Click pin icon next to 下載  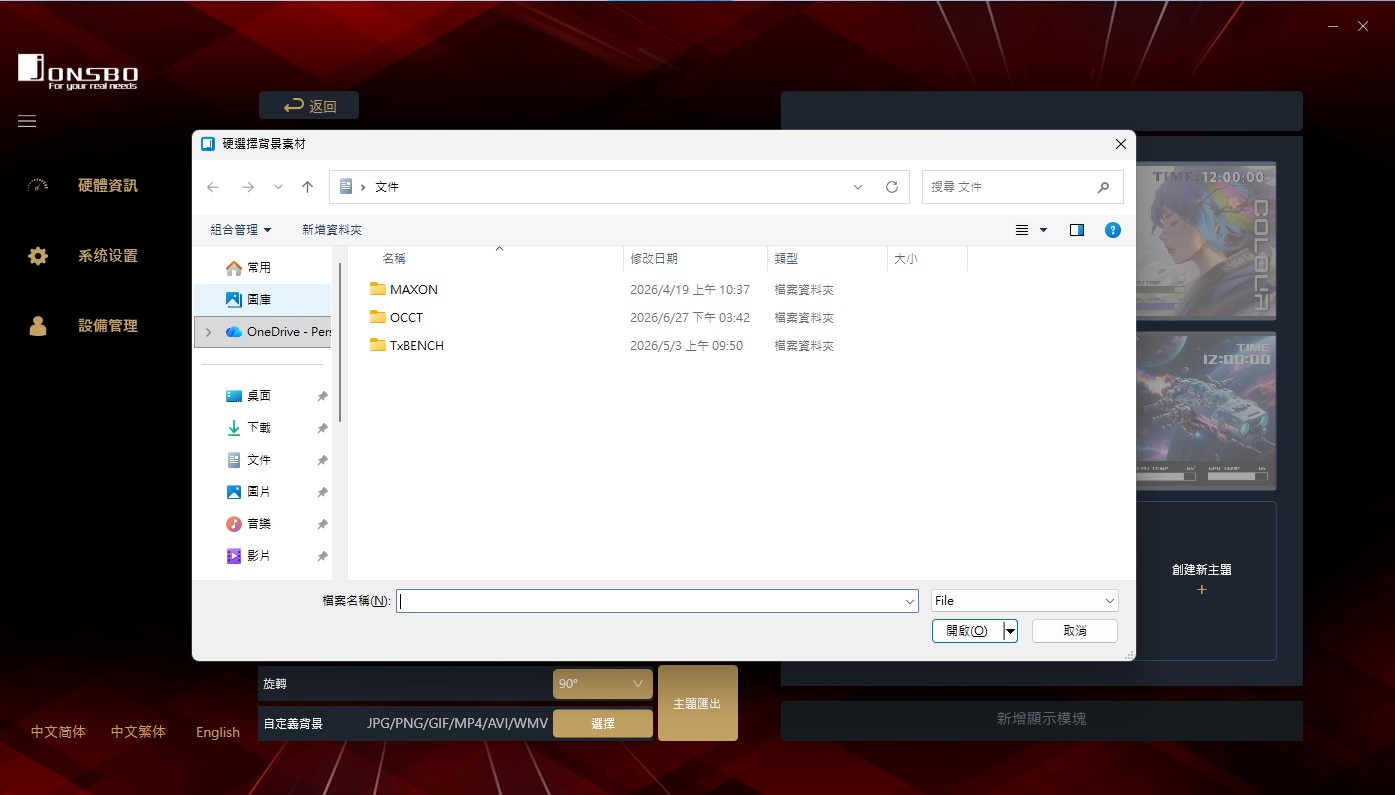[322, 429]
